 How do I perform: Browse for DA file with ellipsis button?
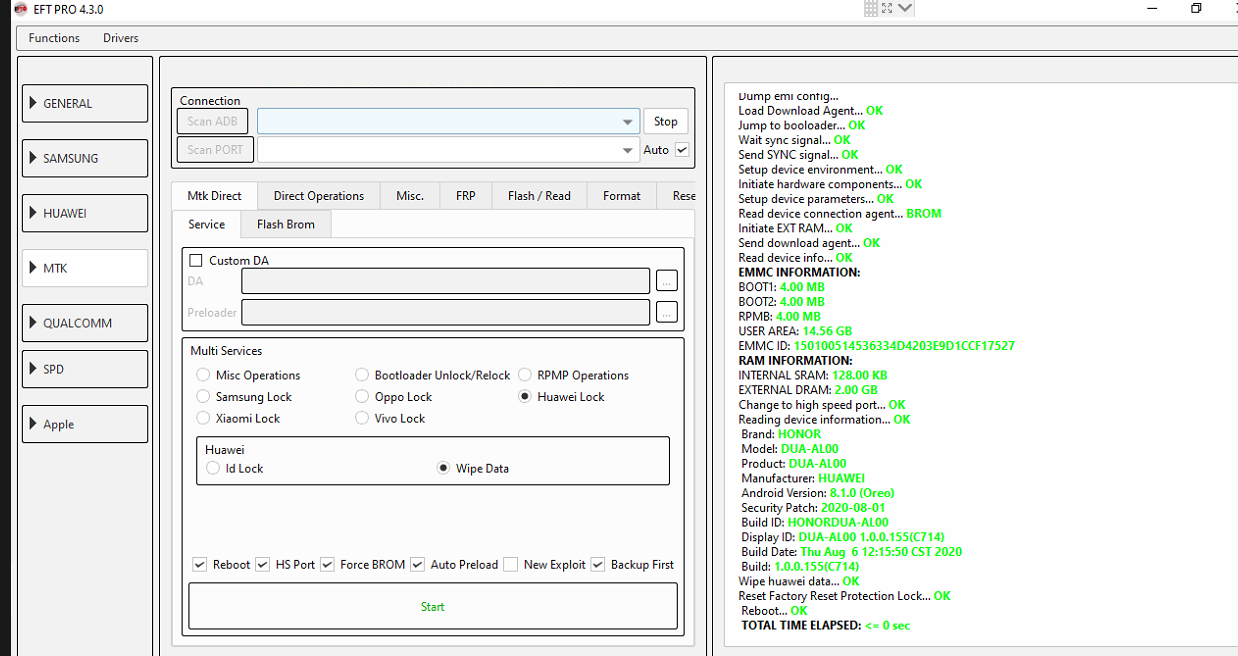(667, 281)
